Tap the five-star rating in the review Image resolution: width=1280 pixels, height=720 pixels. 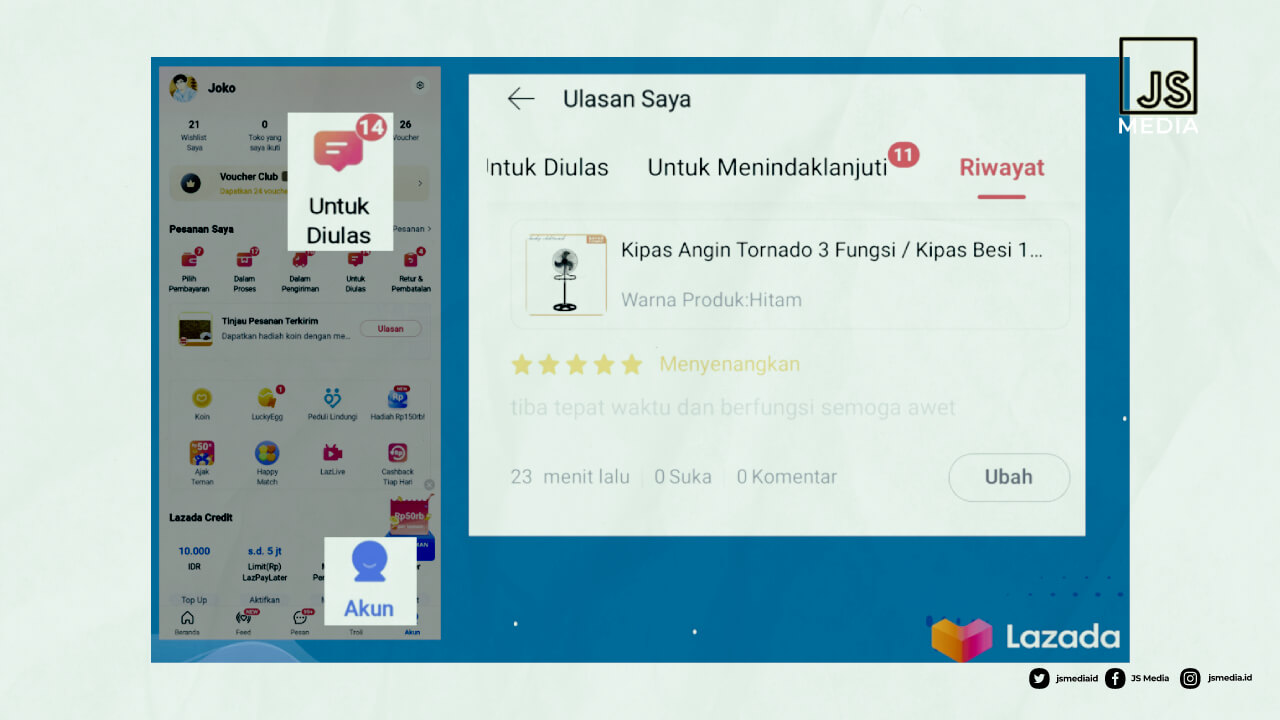576,365
